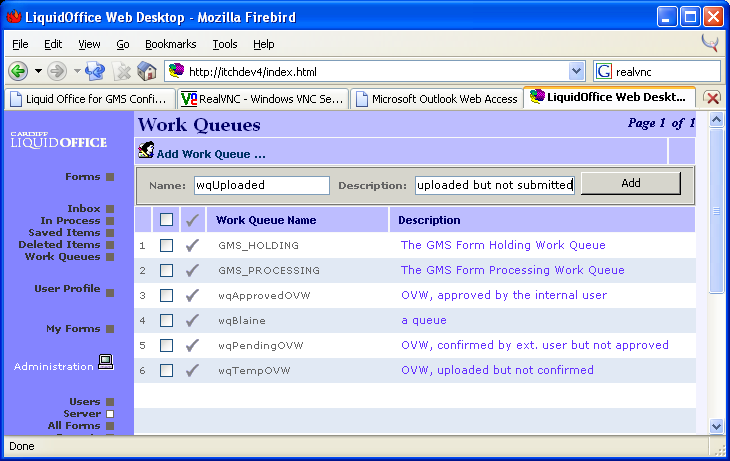Click into the Description text field
Image resolution: width=730 pixels, height=461 pixels.
(495, 185)
